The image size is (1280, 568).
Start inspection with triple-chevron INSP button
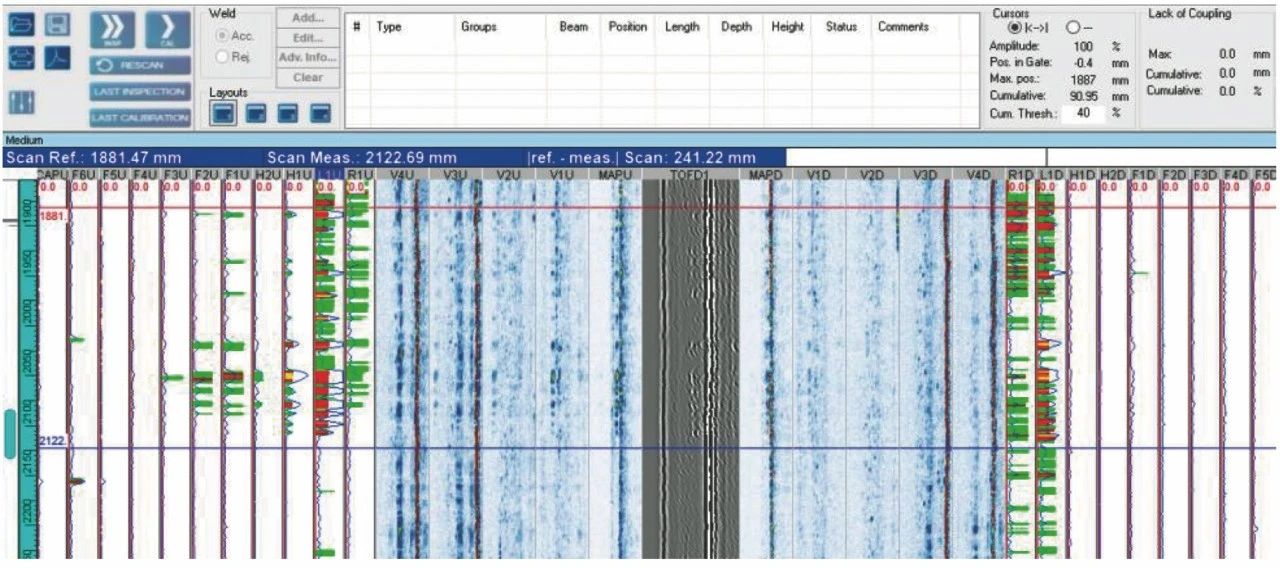111,30
